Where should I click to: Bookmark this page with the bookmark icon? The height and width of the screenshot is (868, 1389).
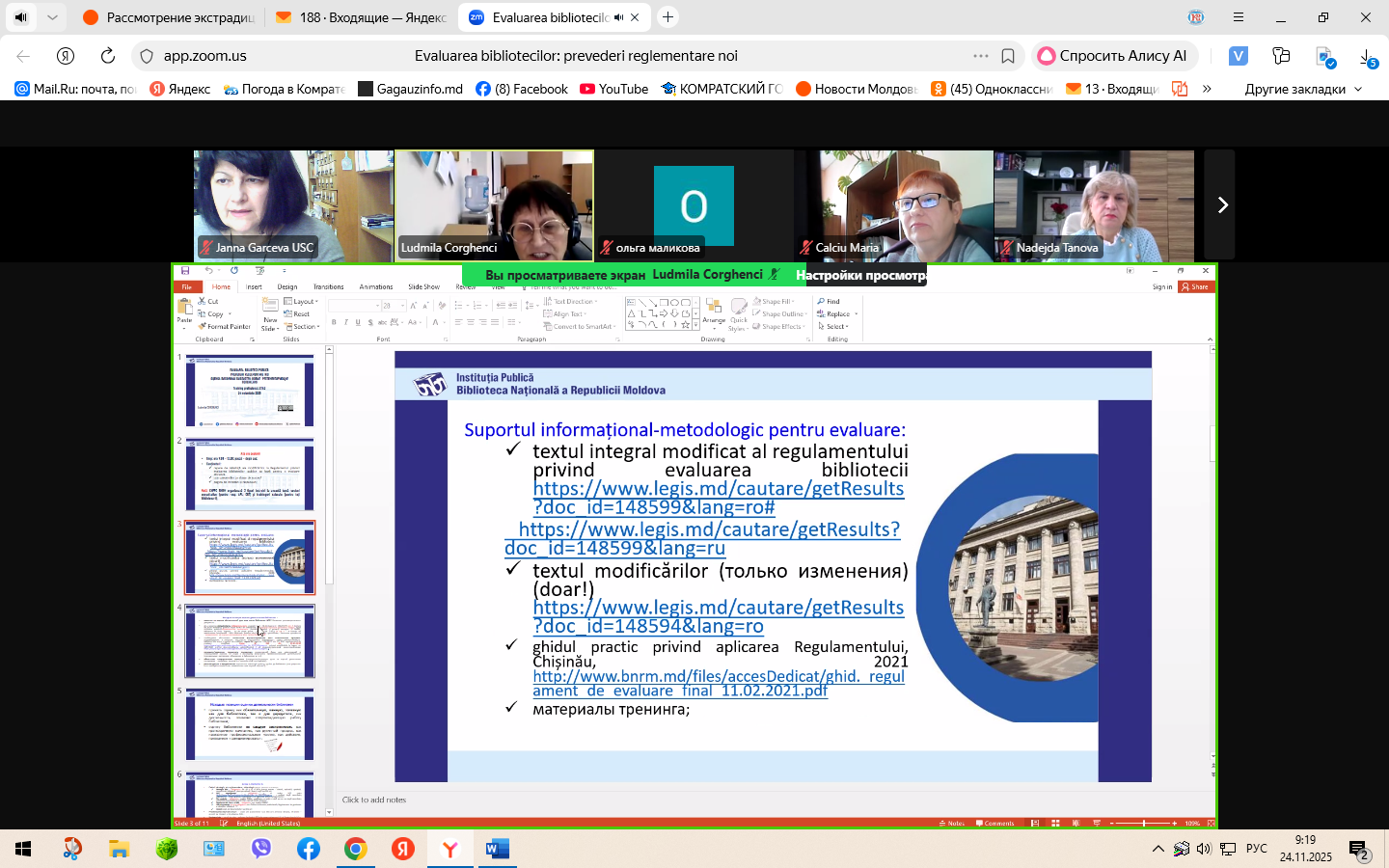[1008, 56]
